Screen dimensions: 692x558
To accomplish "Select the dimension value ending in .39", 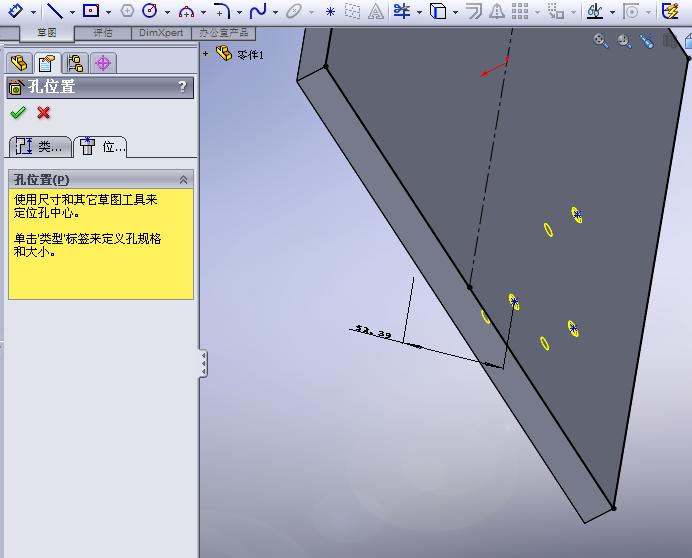I will pyautogui.click(x=373, y=332).
